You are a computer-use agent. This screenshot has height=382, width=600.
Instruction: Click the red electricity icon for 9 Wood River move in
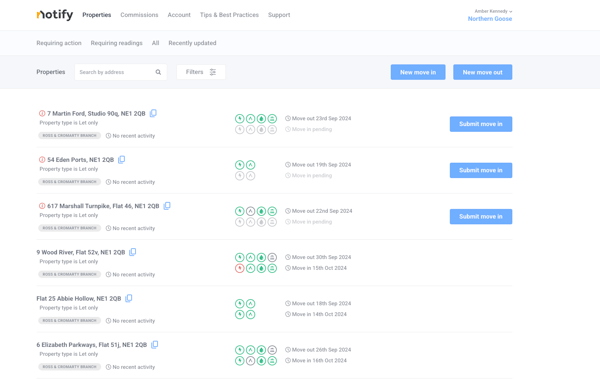point(240,268)
